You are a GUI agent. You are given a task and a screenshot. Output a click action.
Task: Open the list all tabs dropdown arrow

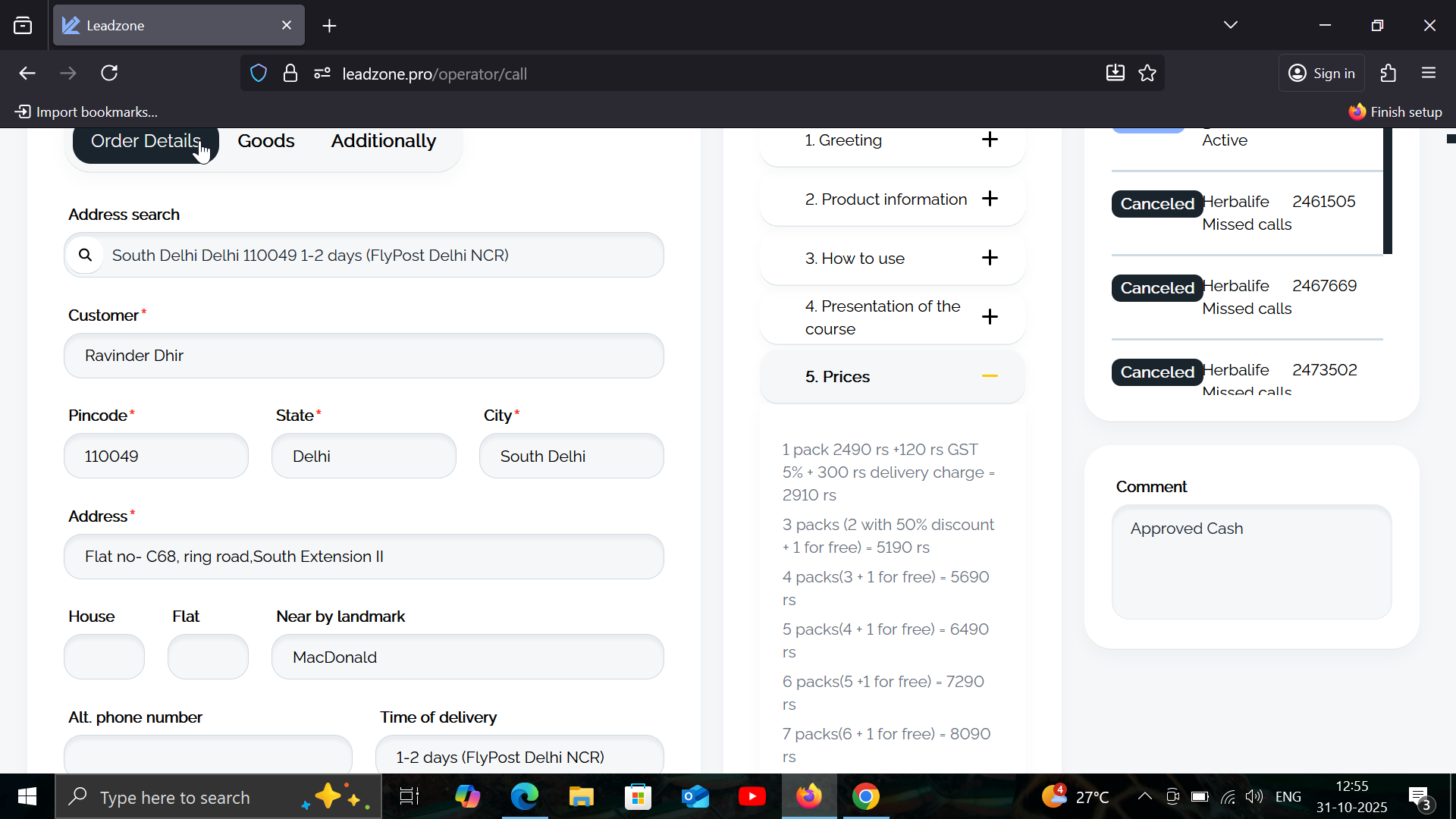pyautogui.click(x=1230, y=25)
